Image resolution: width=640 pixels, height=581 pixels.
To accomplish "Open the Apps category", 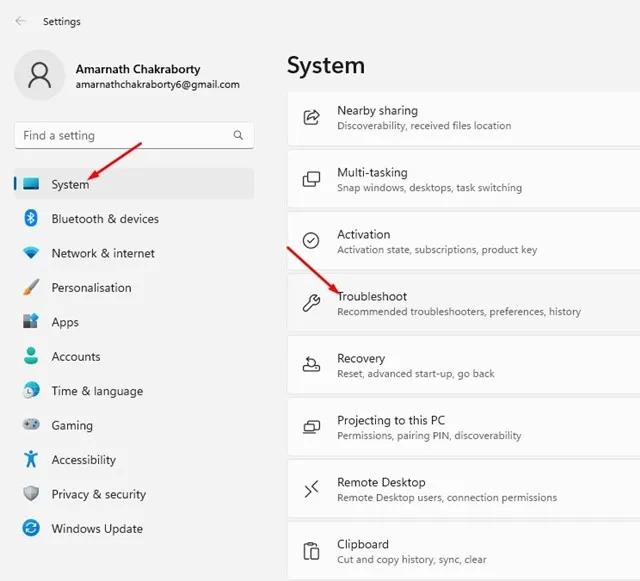I will click(134, 322).
